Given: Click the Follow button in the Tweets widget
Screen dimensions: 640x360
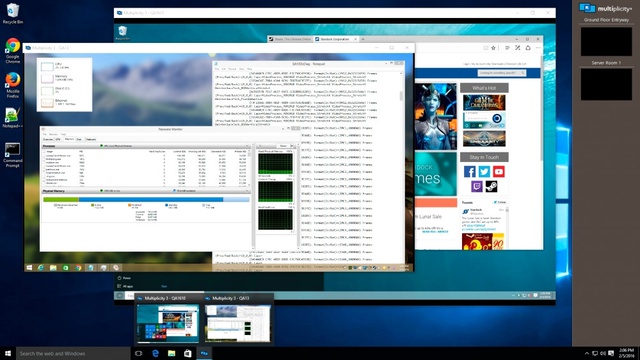Looking at the screenshot, I should [500, 202].
